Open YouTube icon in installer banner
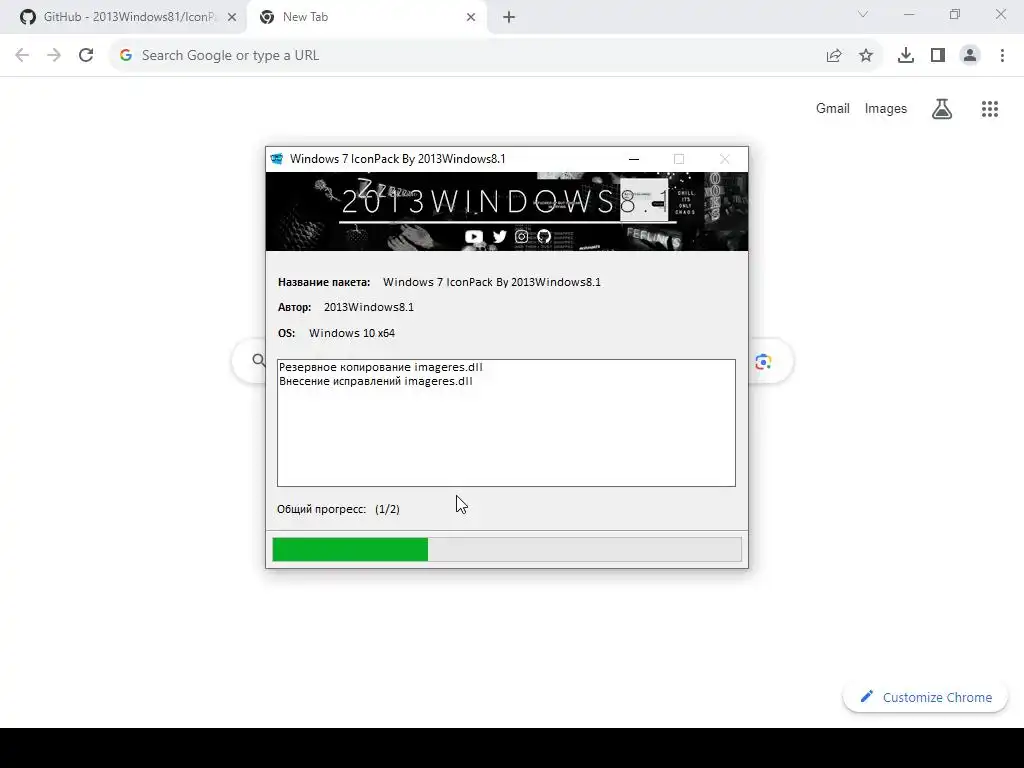Viewport: 1024px width, 768px height. pos(474,236)
